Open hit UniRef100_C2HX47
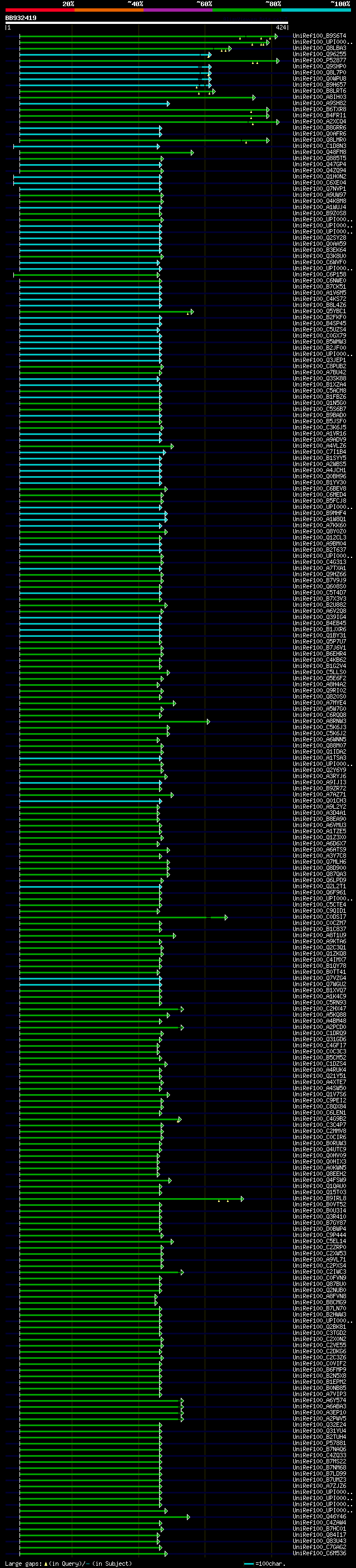Screen dimensions: 356x1568 pos(319,1009)
